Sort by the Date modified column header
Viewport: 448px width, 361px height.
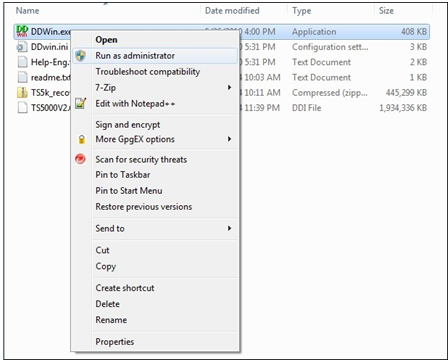(232, 11)
